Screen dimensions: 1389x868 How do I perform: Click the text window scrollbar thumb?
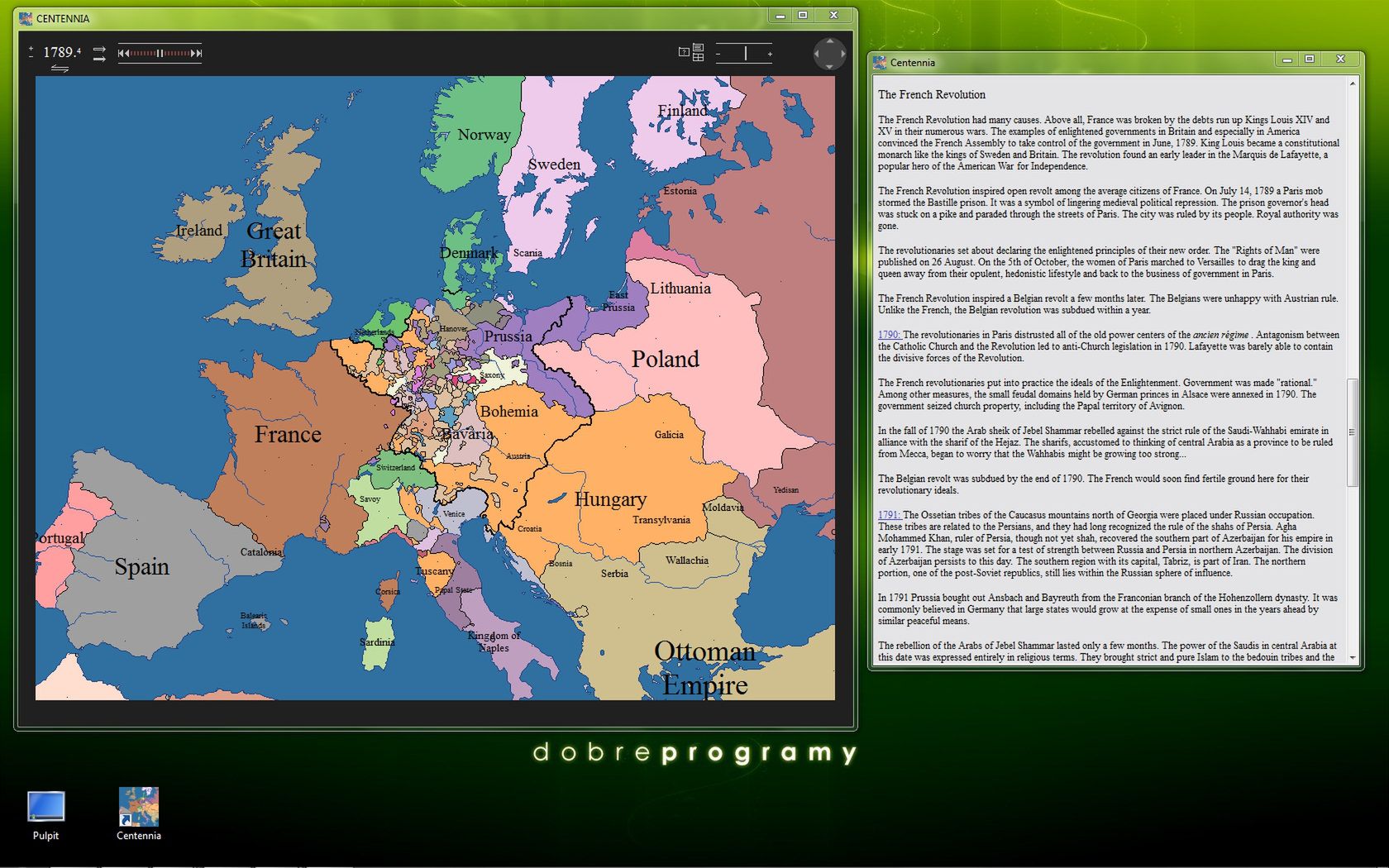tap(1353, 432)
